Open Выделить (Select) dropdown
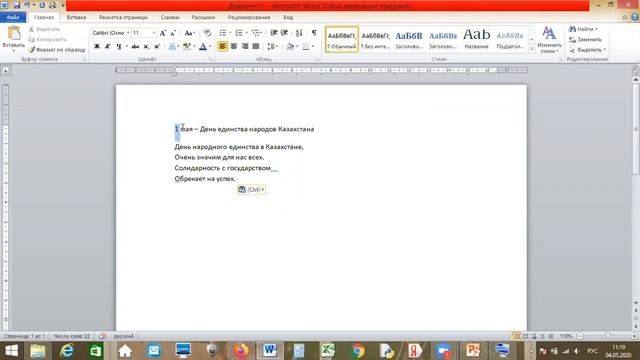The height and width of the screenshot is (360, 640). [587, 50]
